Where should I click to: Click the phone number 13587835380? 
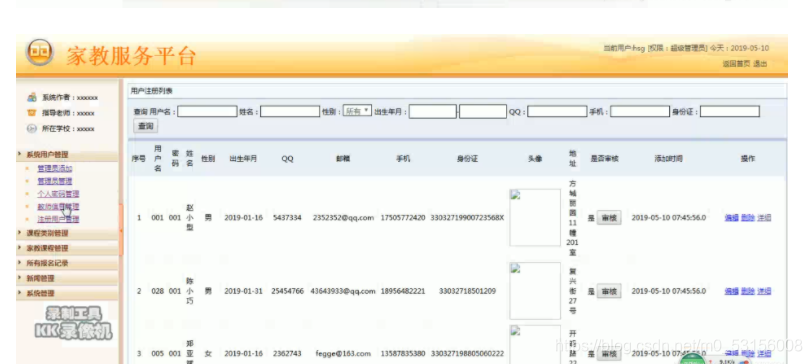click(x=403, y=354)
